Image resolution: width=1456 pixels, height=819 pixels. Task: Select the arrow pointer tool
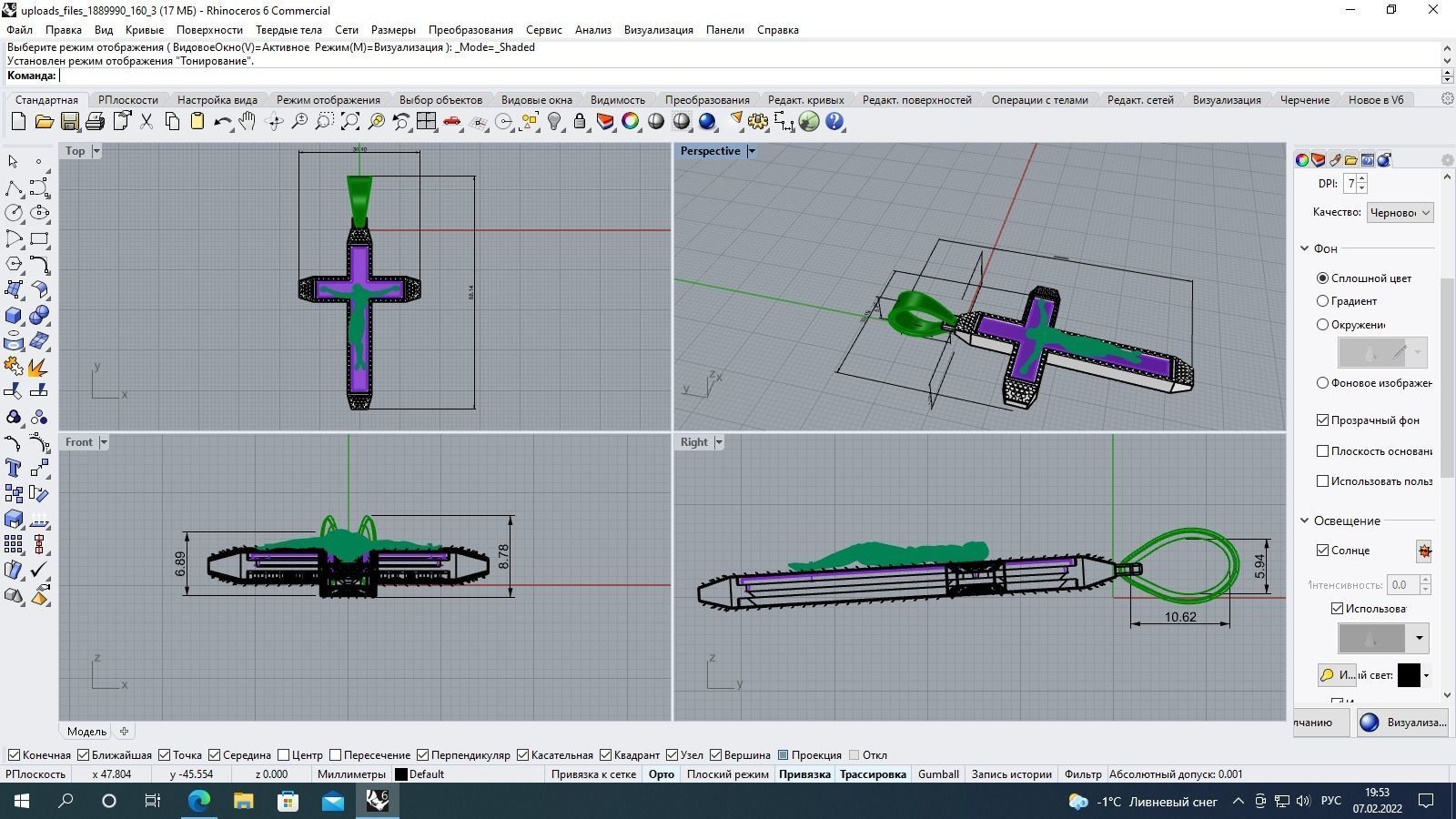(14, 162)
